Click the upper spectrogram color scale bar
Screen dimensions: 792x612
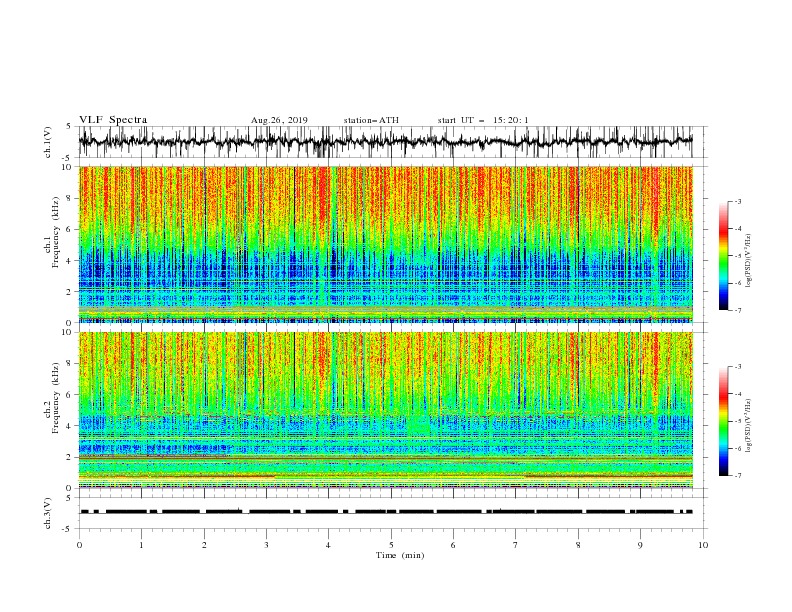point(723,255)
